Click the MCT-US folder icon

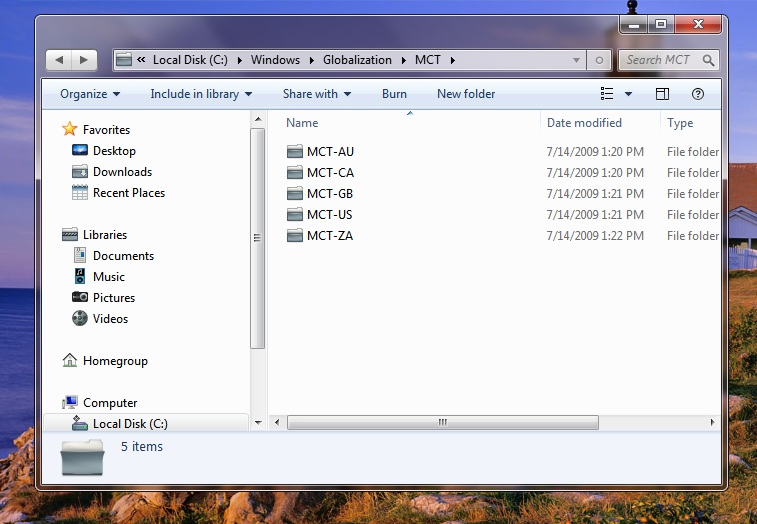tap(294, 214)
